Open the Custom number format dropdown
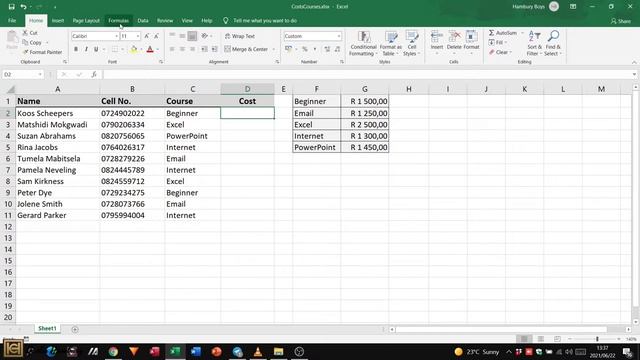640x360 pixels. [339, 36]
